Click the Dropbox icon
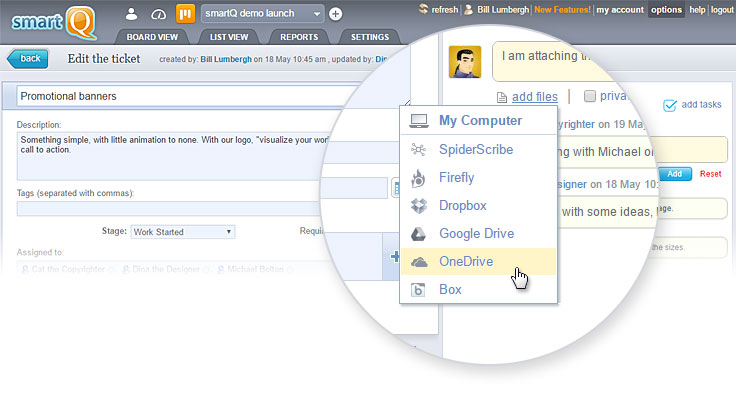 pyautogui.click(x=419, y=206)
